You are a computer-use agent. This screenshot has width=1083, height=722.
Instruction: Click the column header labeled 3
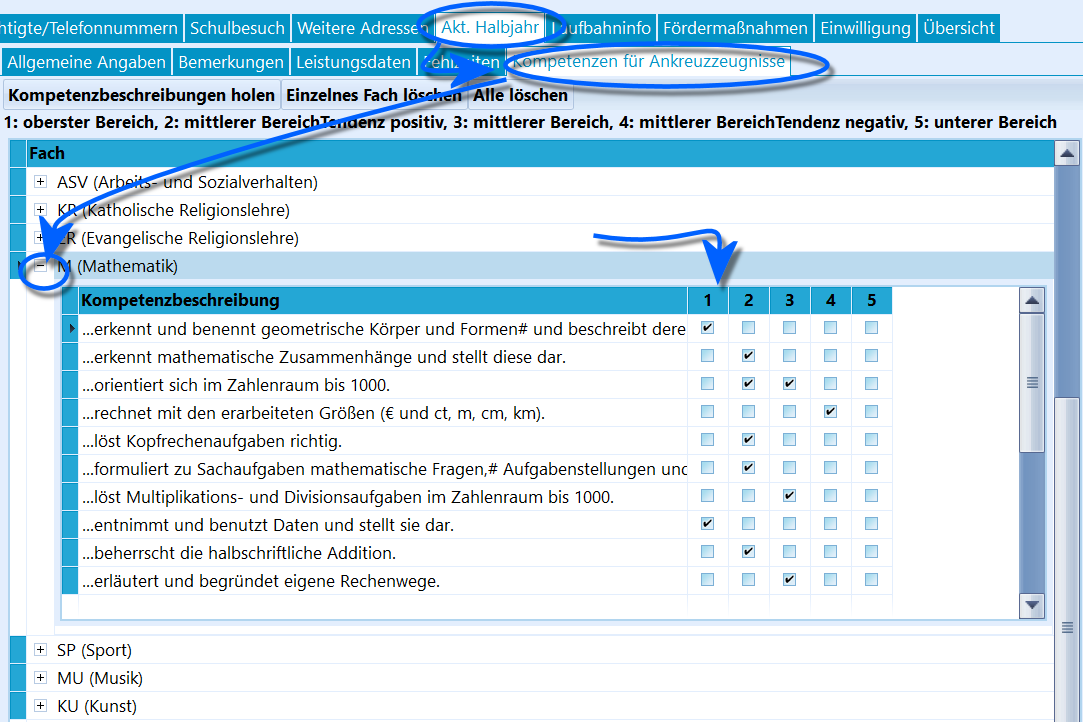click(789, 301)
